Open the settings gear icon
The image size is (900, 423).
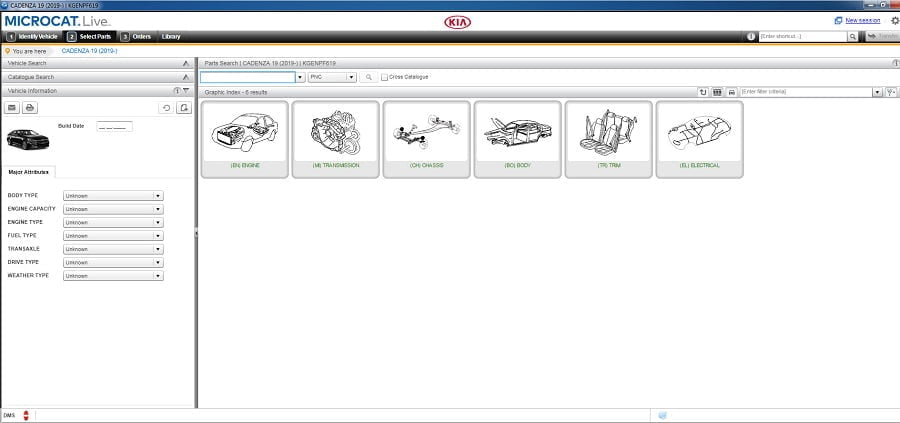(x=895, y=21)
